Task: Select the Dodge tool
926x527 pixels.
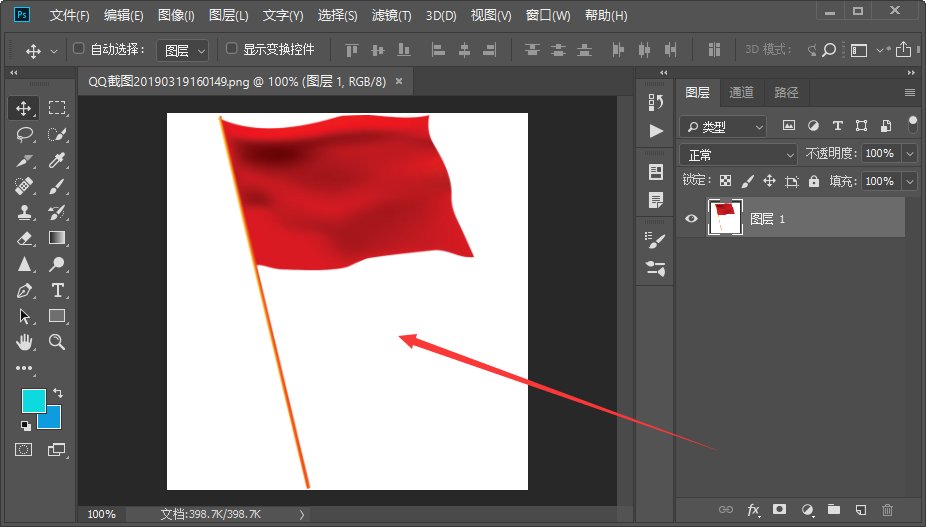Action: click(57, 264)
